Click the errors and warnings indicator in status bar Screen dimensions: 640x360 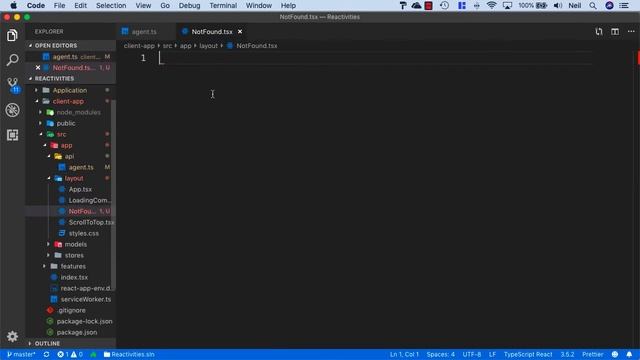[x=69, y=354]
